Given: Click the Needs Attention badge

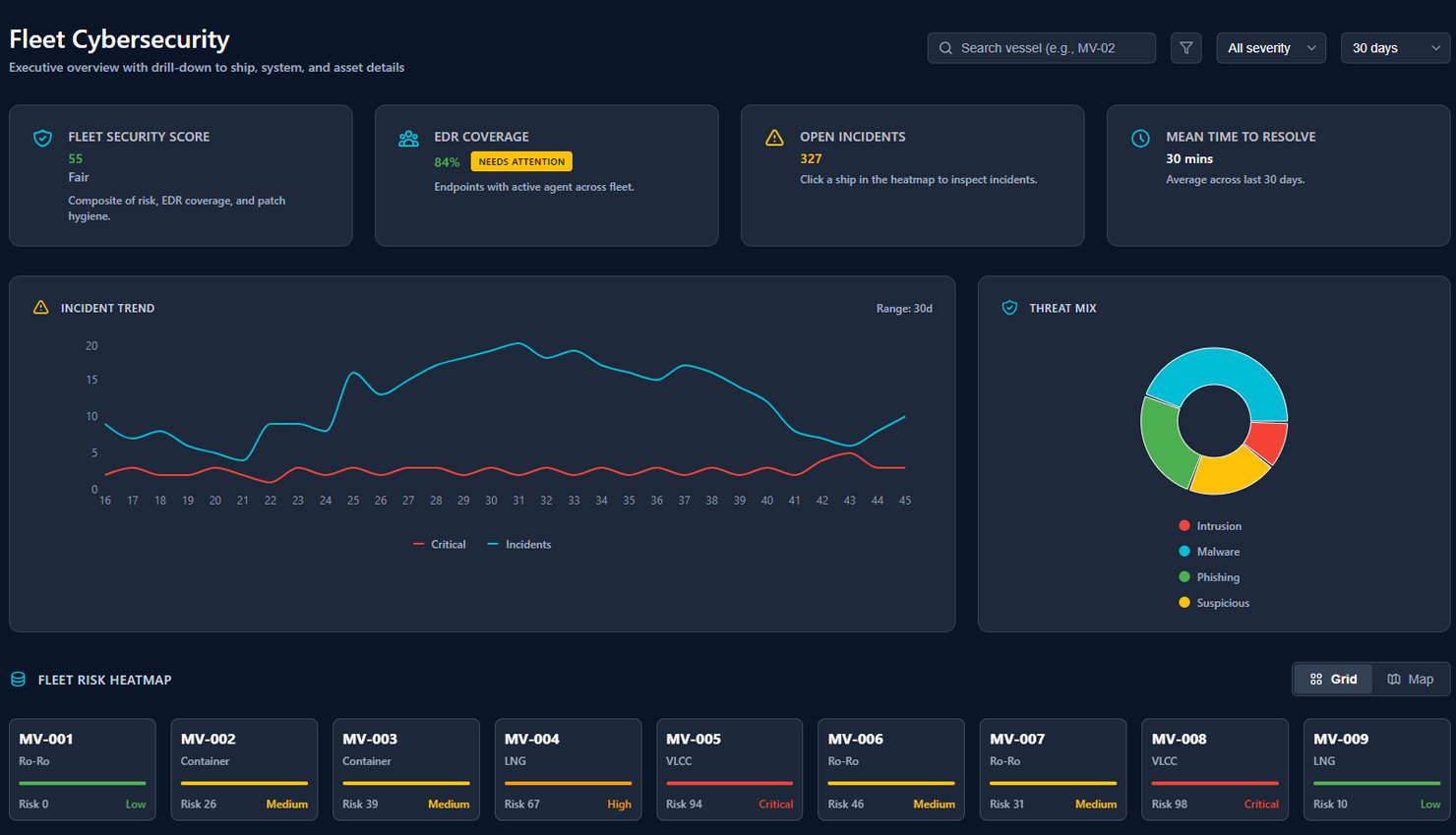Looking at the screenshot, I should pyautogui.click(x=521, y=161).
